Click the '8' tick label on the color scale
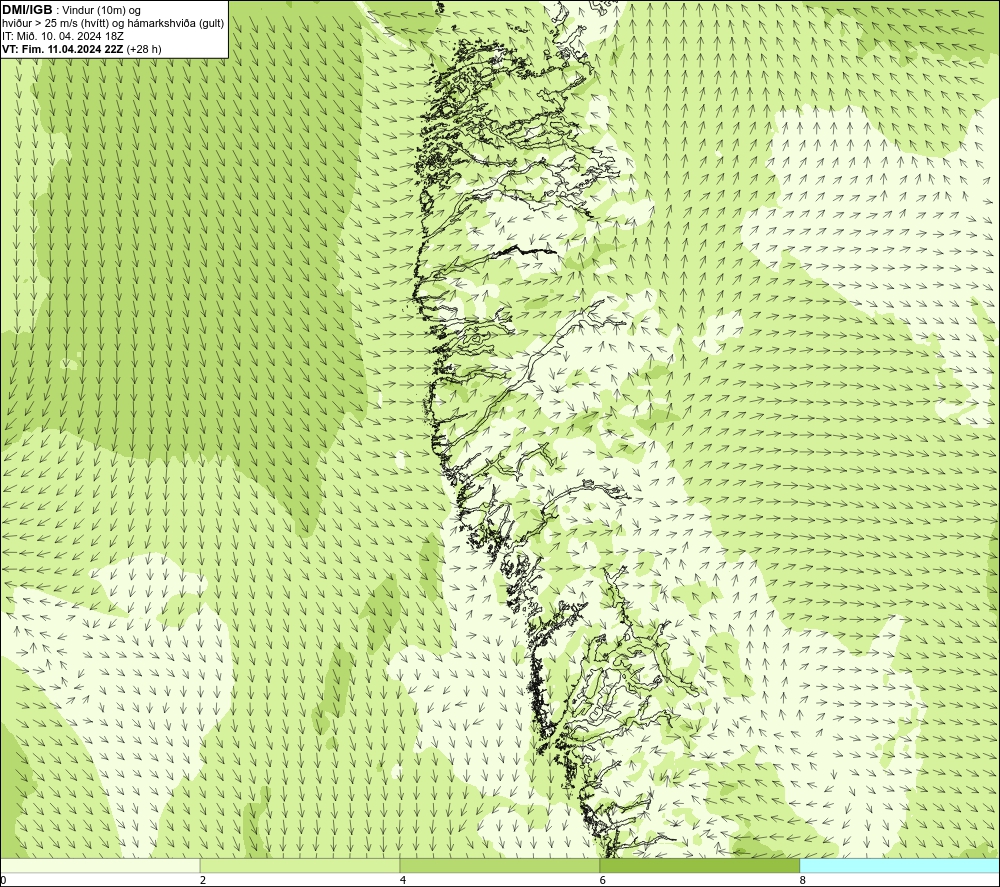1000x887 pixels. point(803,881)
